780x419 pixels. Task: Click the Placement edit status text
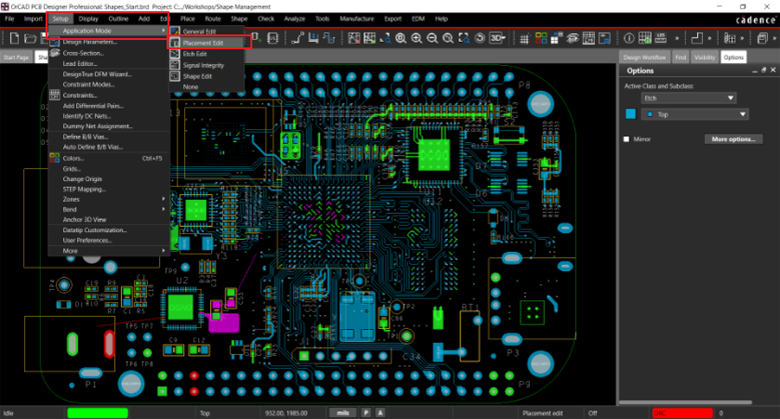543,413
